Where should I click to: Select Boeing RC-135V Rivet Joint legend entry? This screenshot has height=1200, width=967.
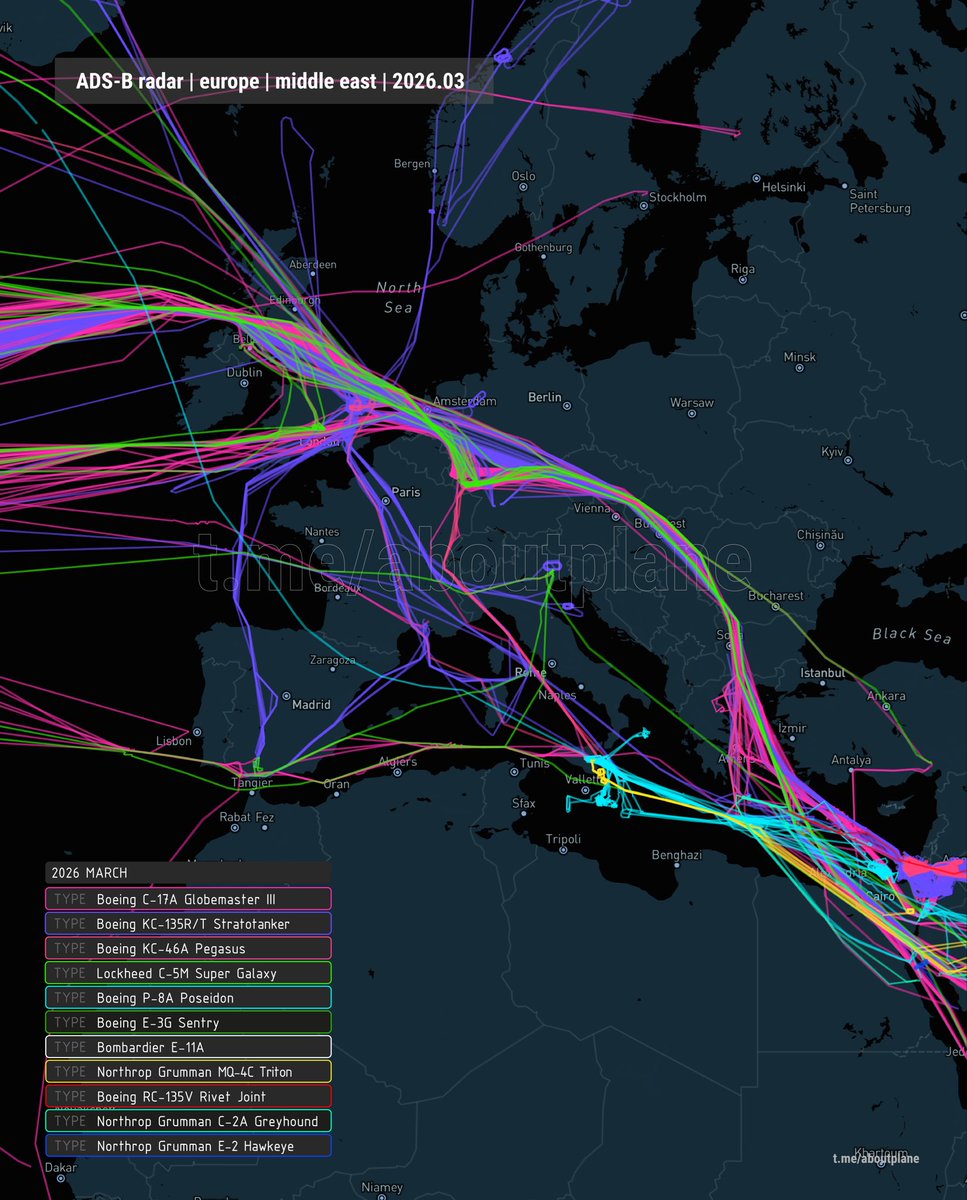pyautogui.click(x=188, y=1096)
